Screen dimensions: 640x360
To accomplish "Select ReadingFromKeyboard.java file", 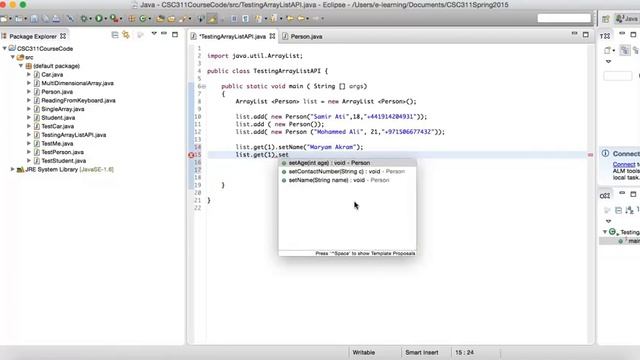I will (78, 100).
